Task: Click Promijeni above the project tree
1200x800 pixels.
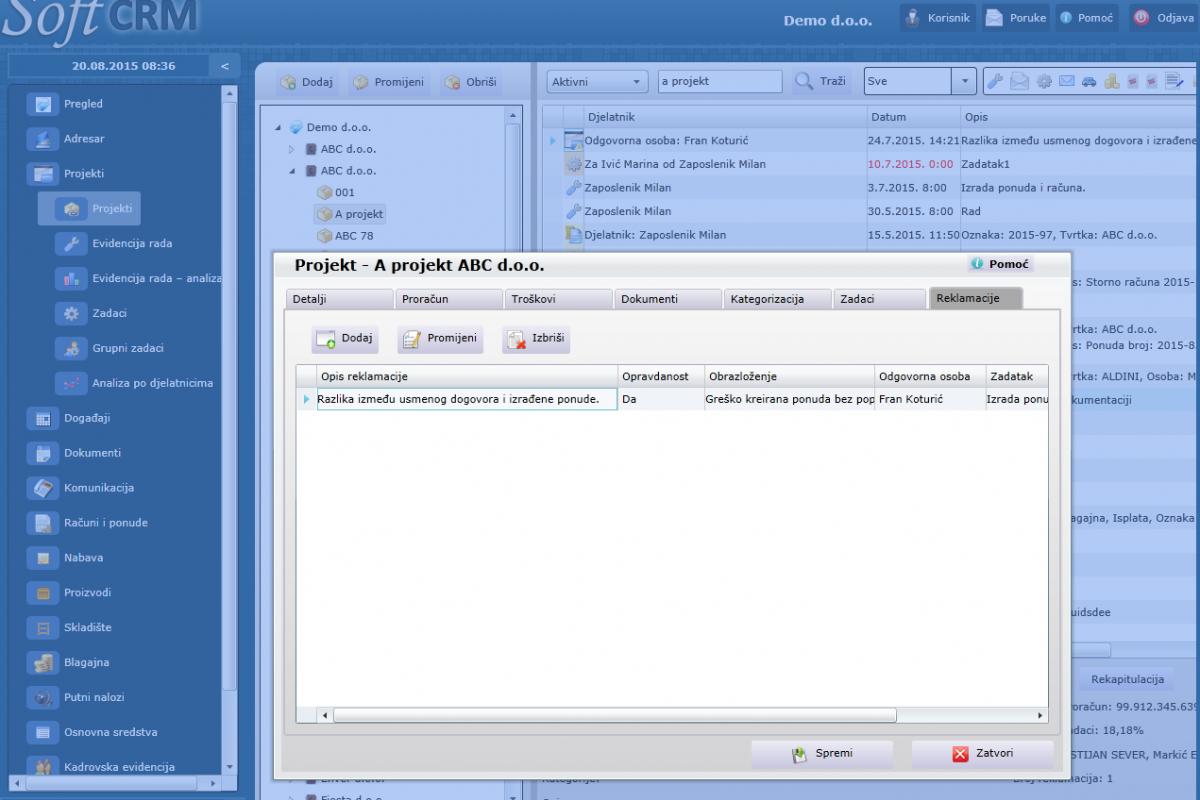Action: 388,82
